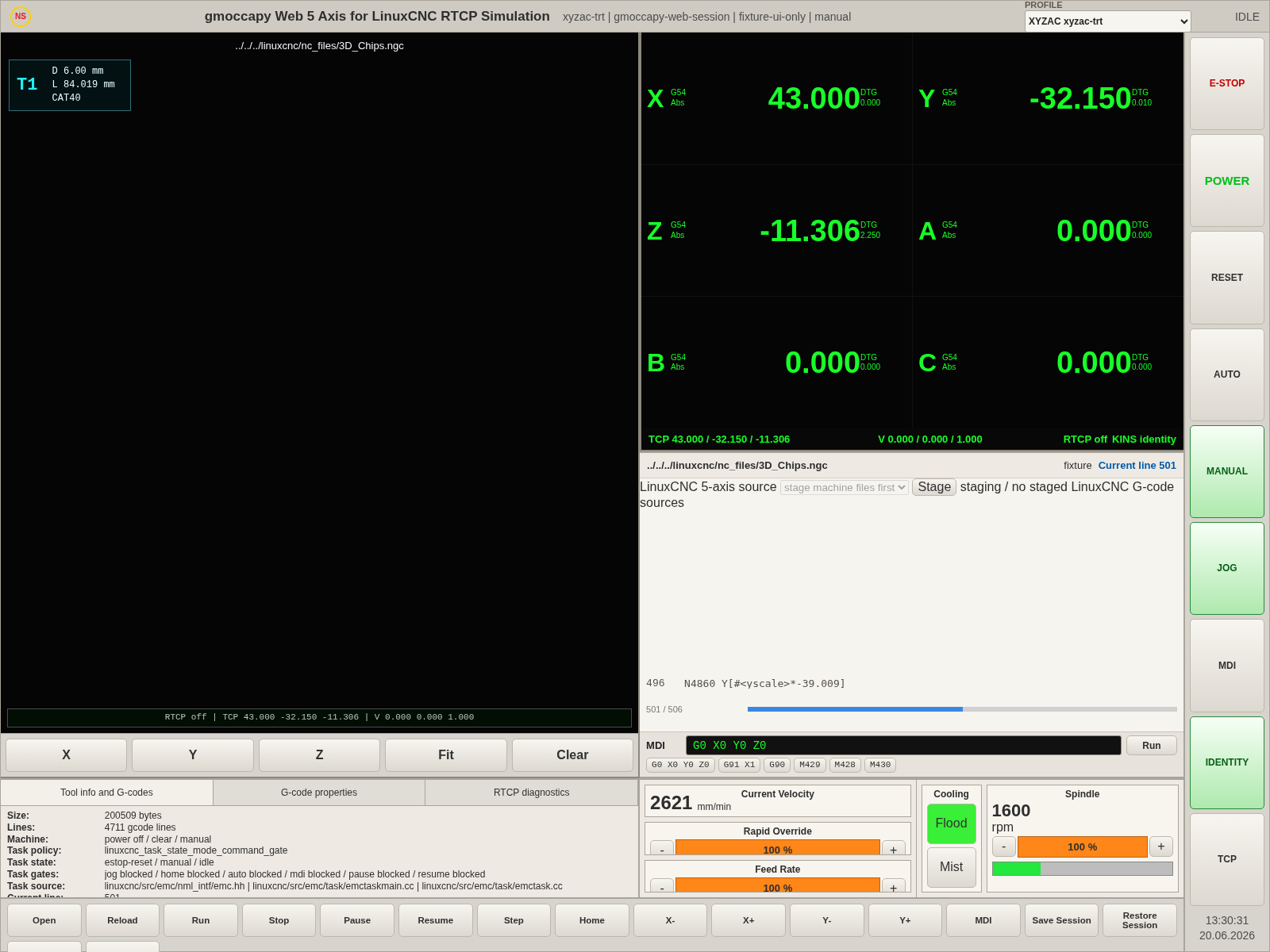The image size is (1270, 952).
Task: Stop the program with the Stop button
Action: pyautogui.click(x=279, y=920)
